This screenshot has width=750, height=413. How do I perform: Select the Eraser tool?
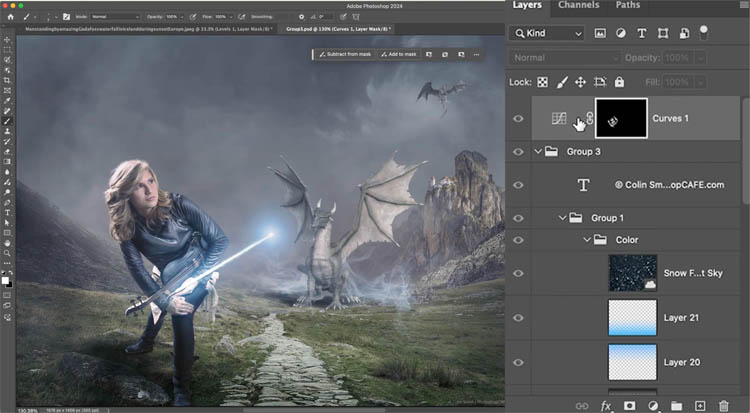coord(7,152)
